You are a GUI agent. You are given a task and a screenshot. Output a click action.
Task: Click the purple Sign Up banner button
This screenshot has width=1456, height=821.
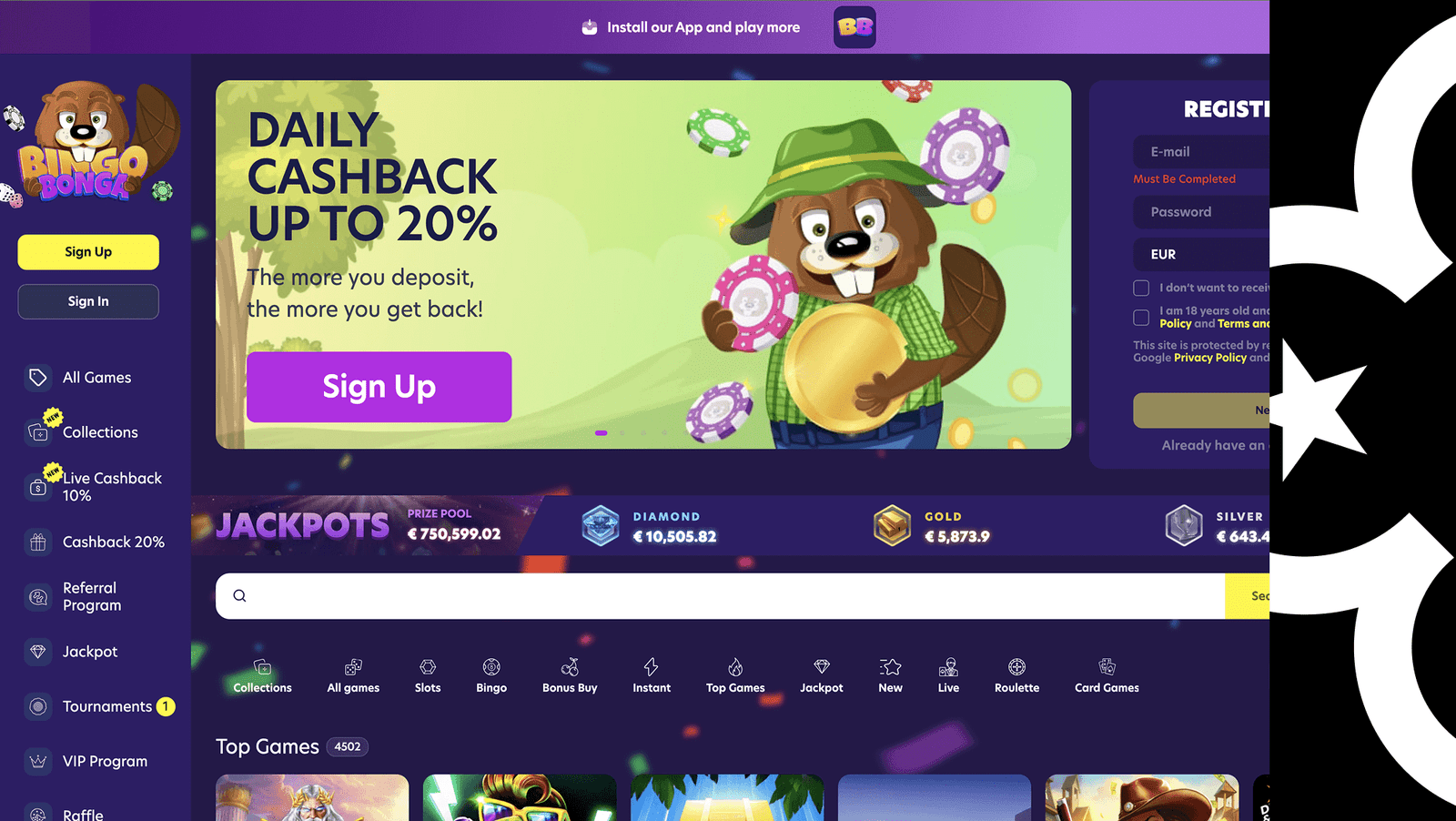[379, 387]
